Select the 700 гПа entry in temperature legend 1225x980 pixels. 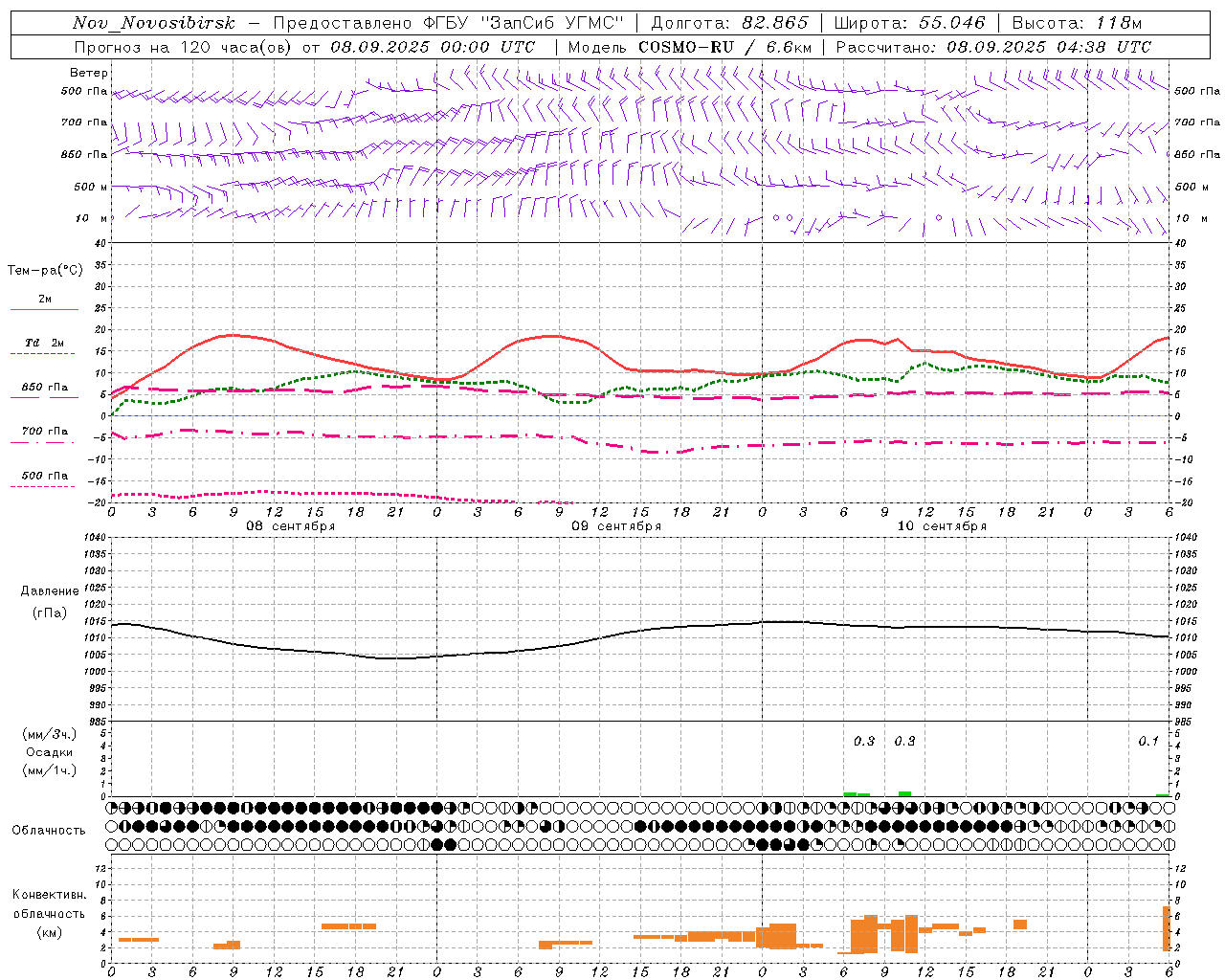(45, 432)
